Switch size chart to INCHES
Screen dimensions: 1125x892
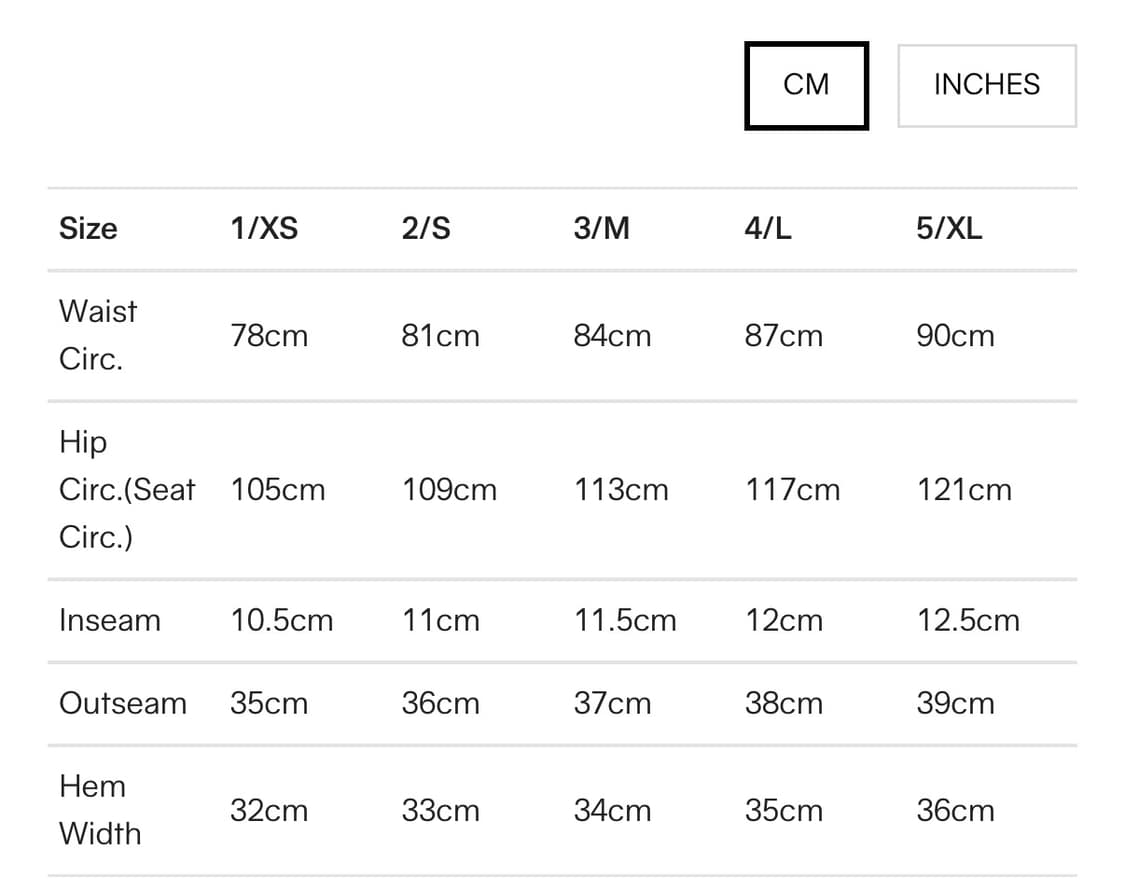pos(986,85)
